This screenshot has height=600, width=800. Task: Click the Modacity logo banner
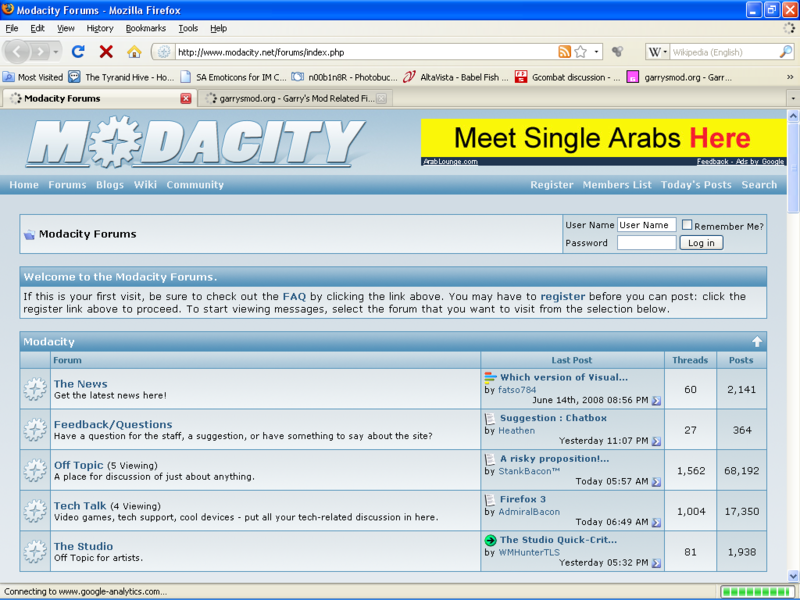click(196, 142)
